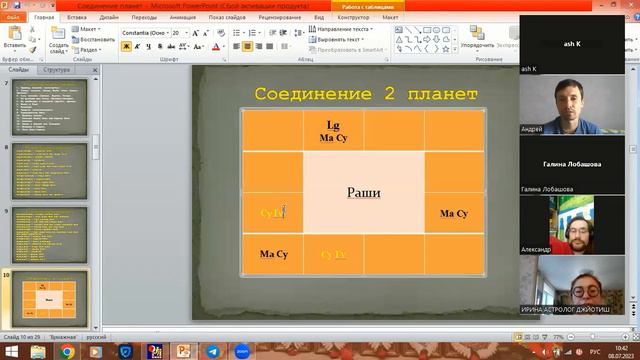Apply strikethrough (abc) formatting

(171, 47)
